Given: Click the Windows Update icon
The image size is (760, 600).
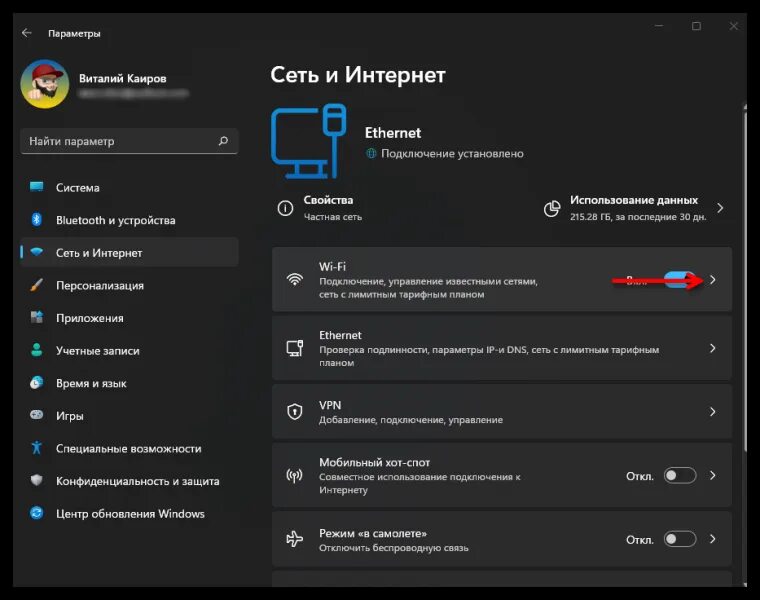Looking at the screenshot, I should [x=36, y=513].
